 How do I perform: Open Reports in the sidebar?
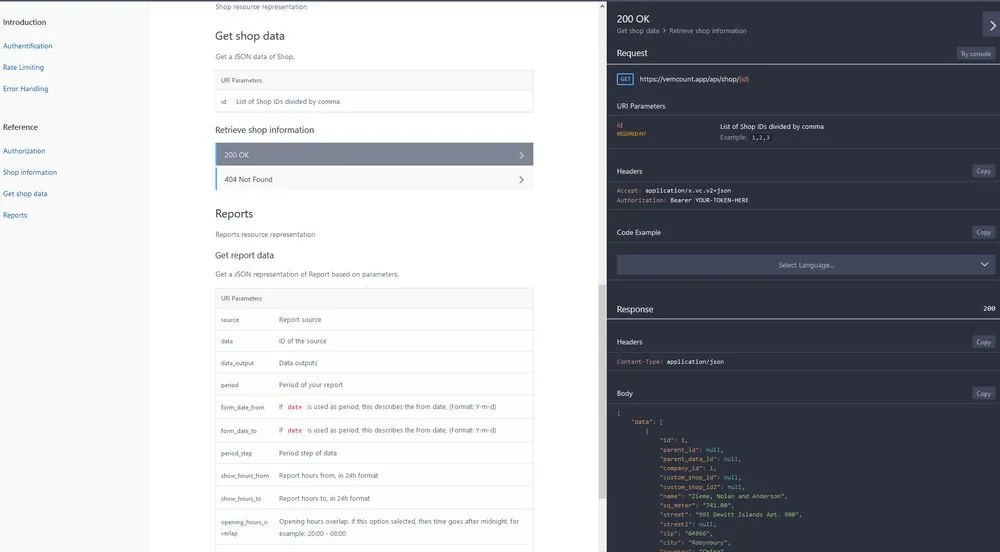click(x=15, y=215)
